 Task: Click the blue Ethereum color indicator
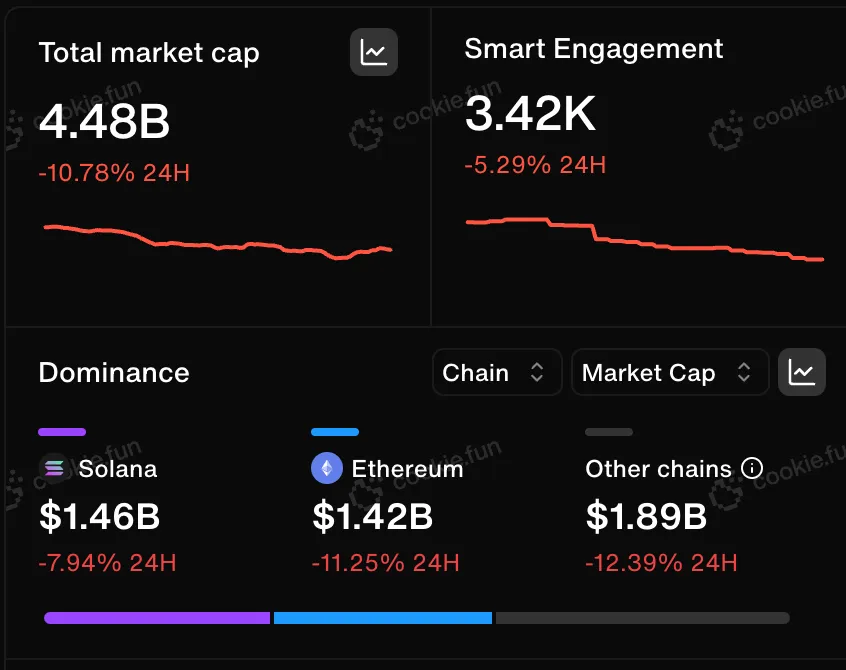[x=335, y=432]
